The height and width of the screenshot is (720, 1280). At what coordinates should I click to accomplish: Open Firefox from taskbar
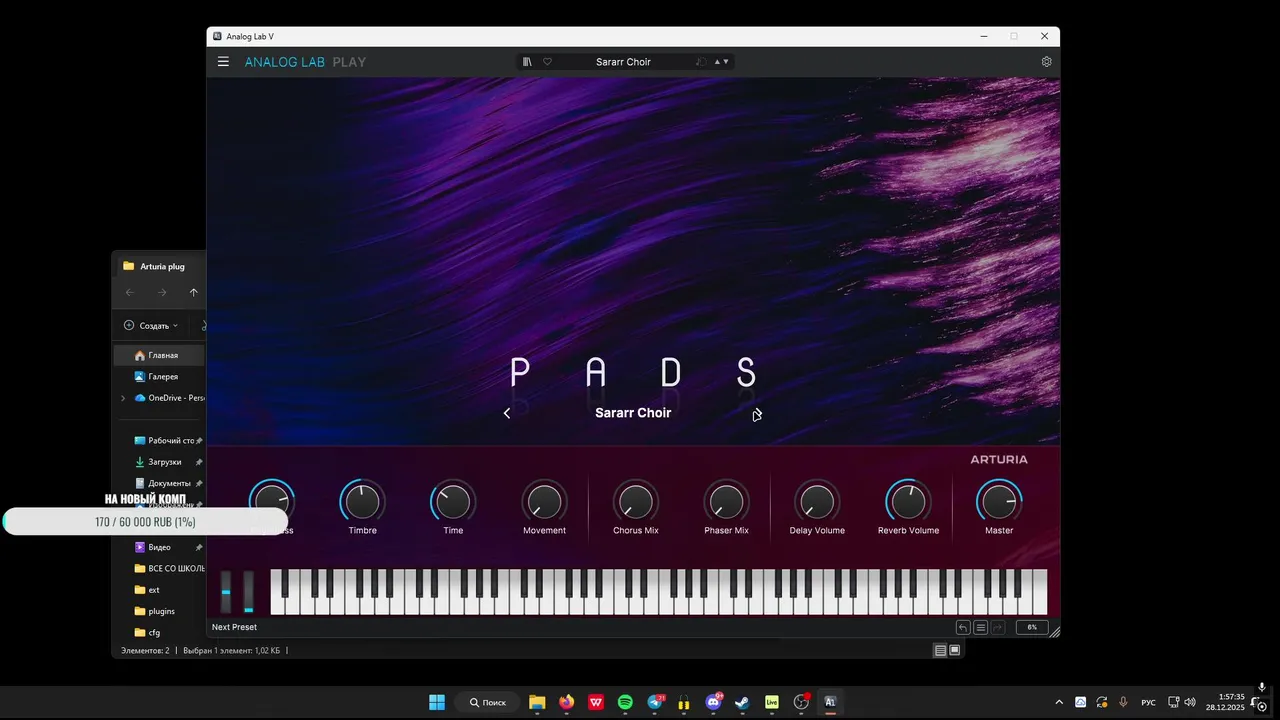click(x=567, y=702)
